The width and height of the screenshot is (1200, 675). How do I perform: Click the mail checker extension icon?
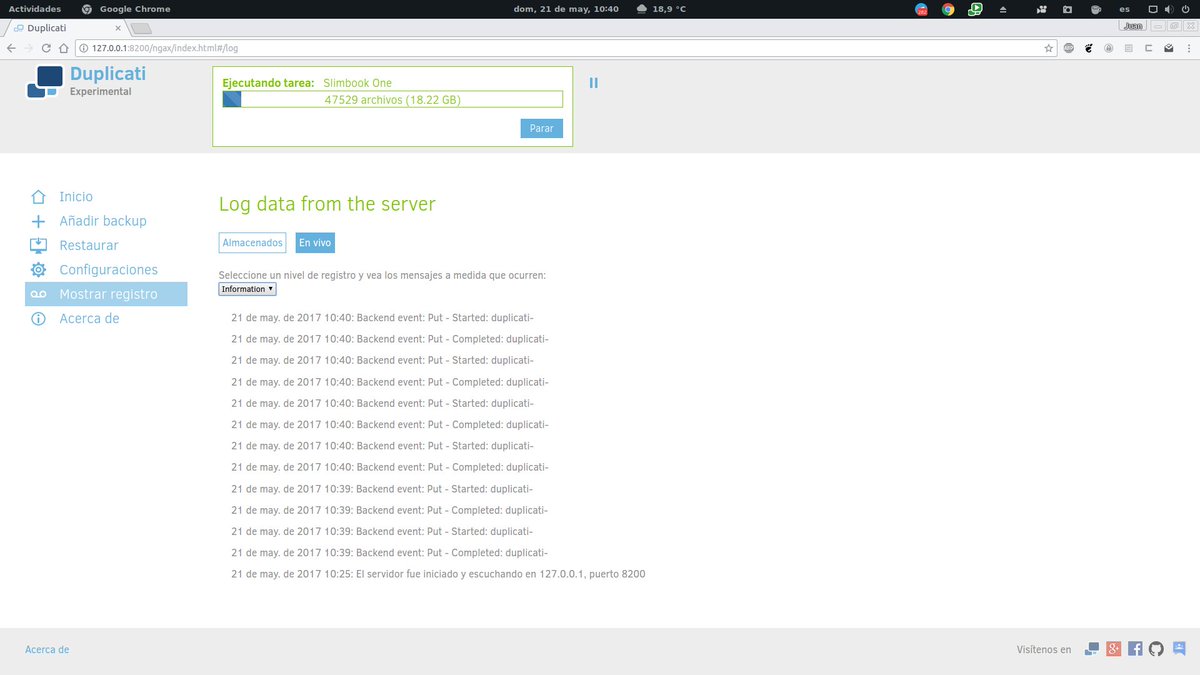coord(1169,48)
